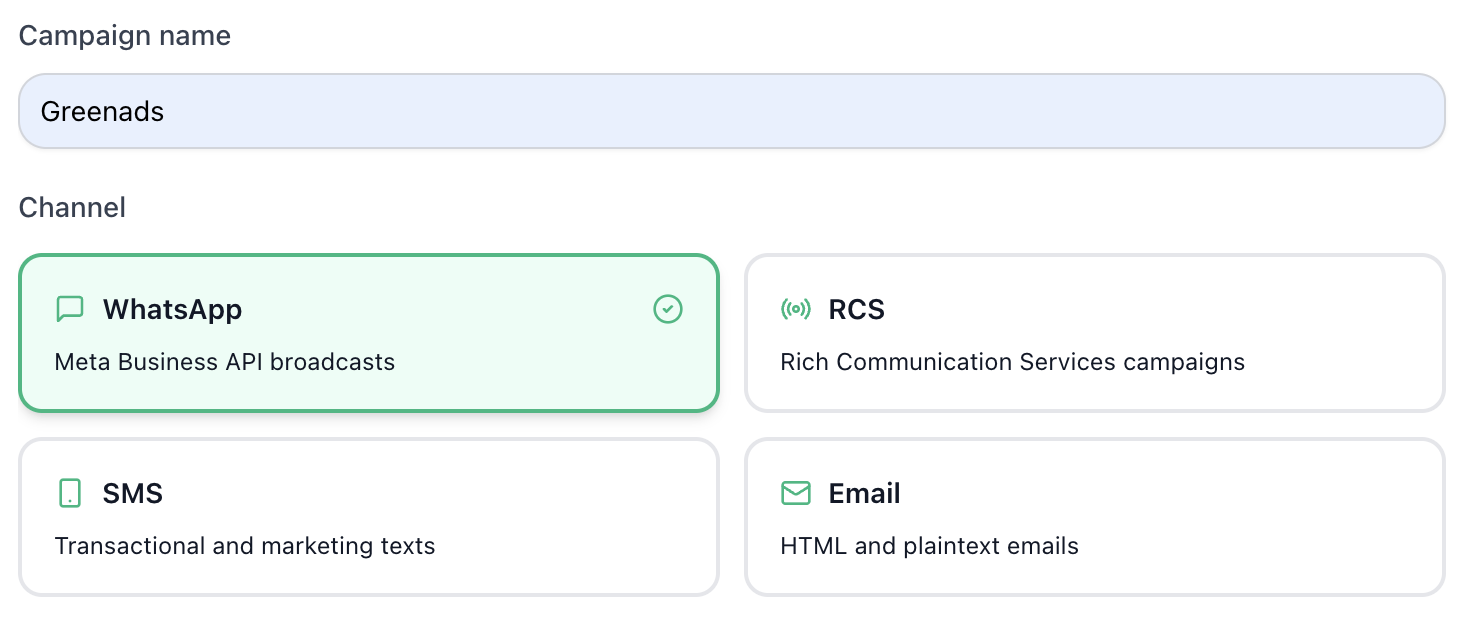
Task: Focus the Campaign name input field
Action: (731, 112)
